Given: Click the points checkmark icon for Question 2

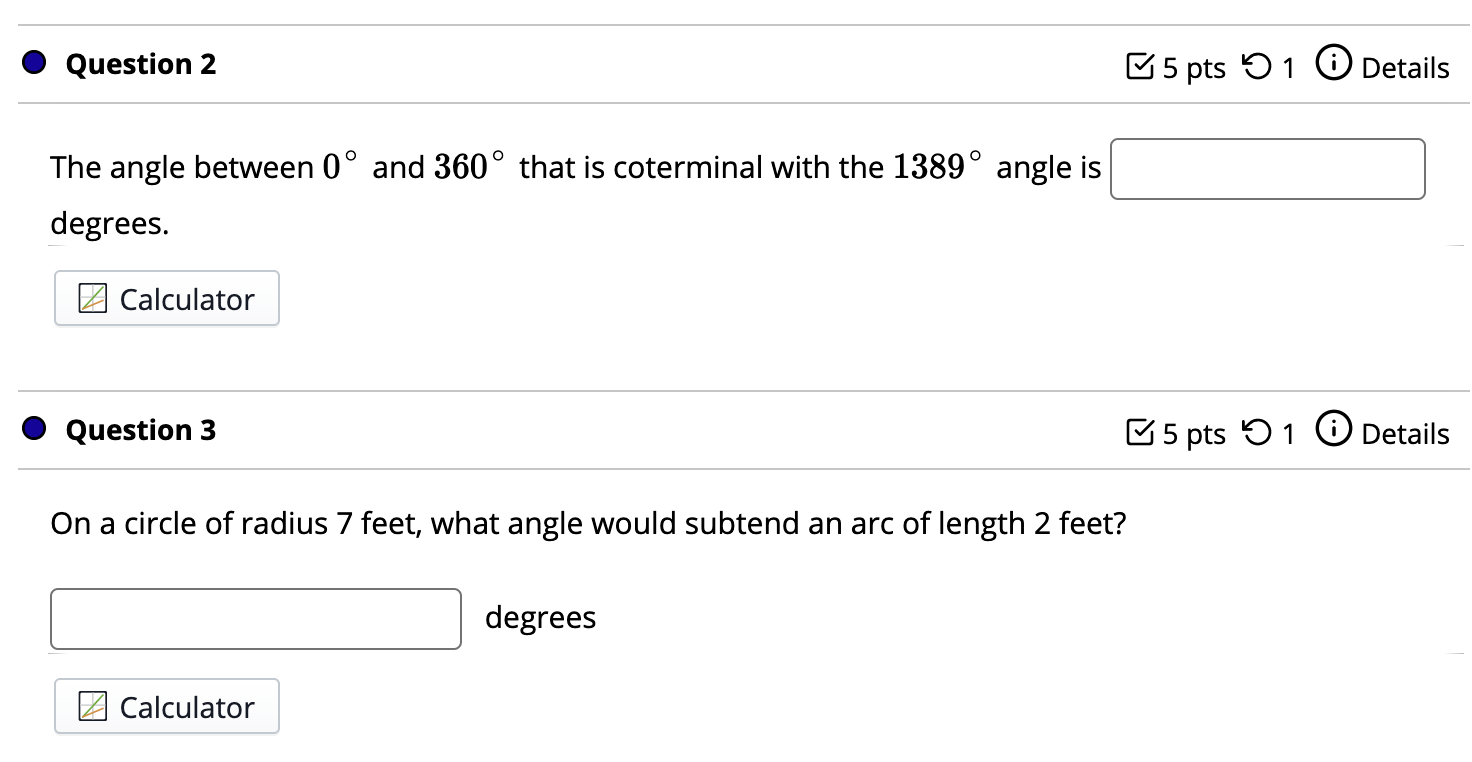Looking at the screenshot, I should [x=1138, y=67].
